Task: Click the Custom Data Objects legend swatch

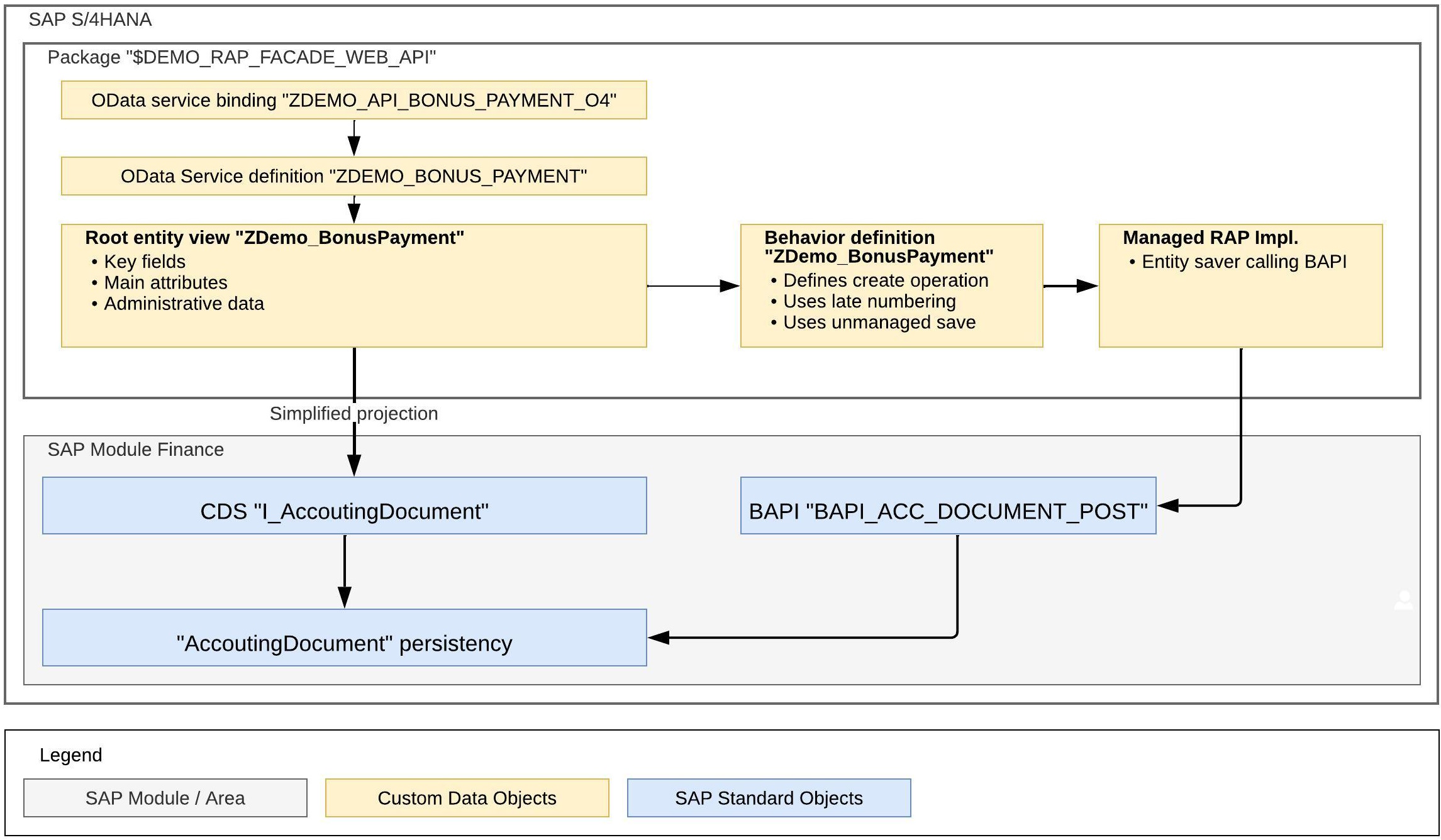Action: pyautogui.click(x=467, y=798)
